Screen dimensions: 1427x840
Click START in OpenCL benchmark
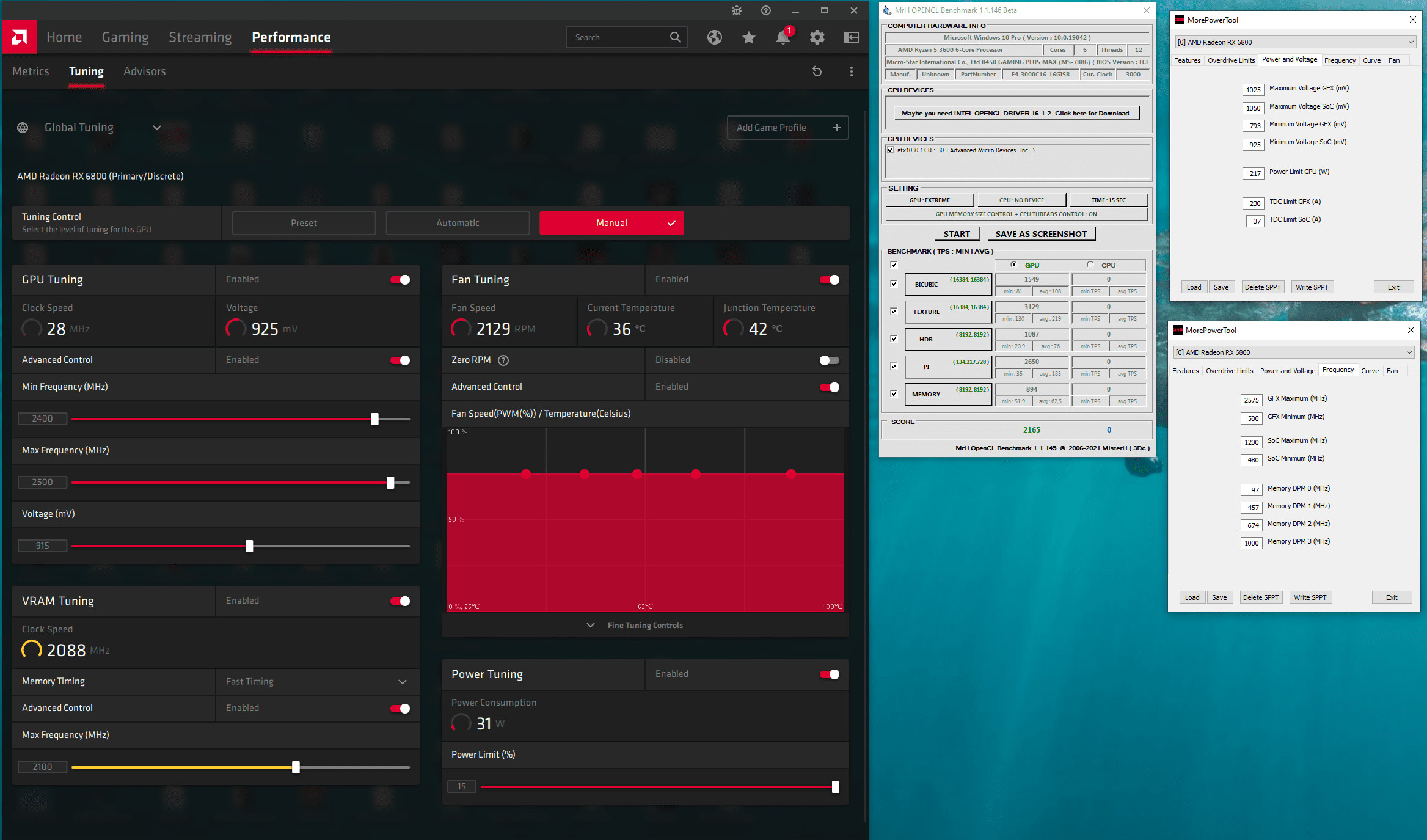(x=957, y=234)
